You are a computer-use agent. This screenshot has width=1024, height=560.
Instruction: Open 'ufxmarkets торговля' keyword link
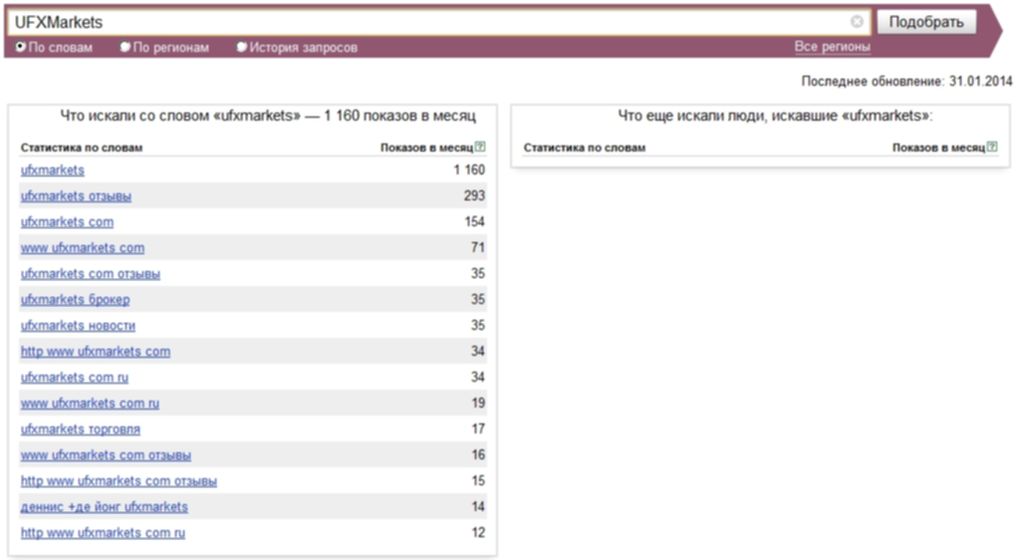tap(80, 429)
